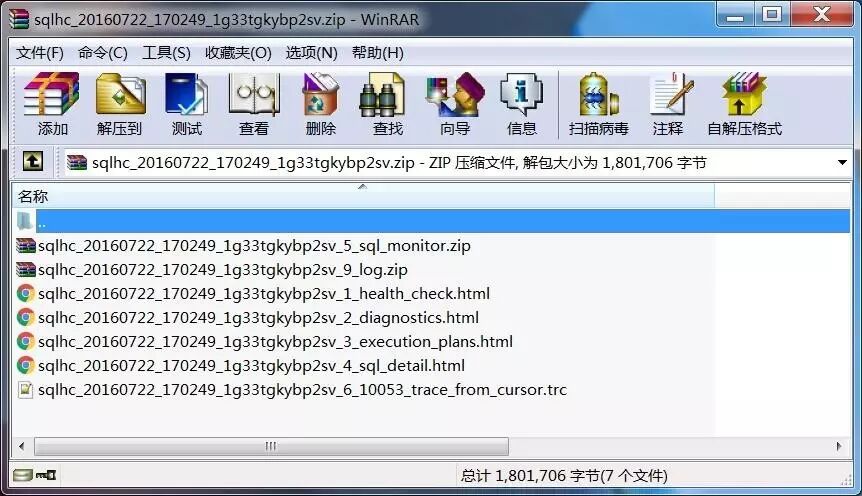The width and height of the screenshot is (862, 496).
Task: Click the icon of trace_from_cursor.trc file
Action: click(25, 389)
